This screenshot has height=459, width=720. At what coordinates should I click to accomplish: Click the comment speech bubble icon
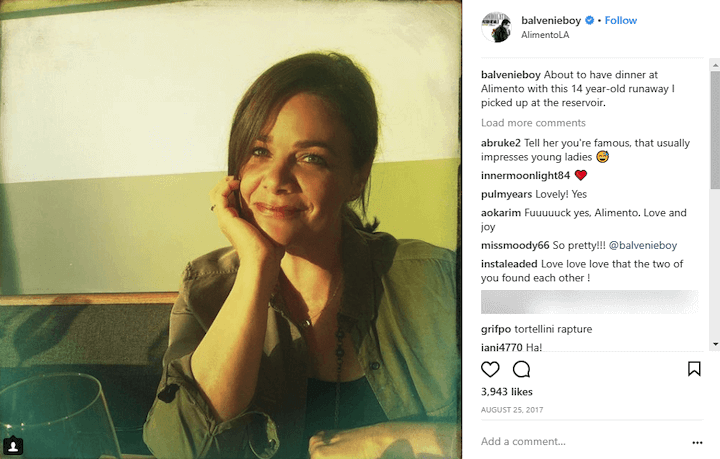(522, 369)
